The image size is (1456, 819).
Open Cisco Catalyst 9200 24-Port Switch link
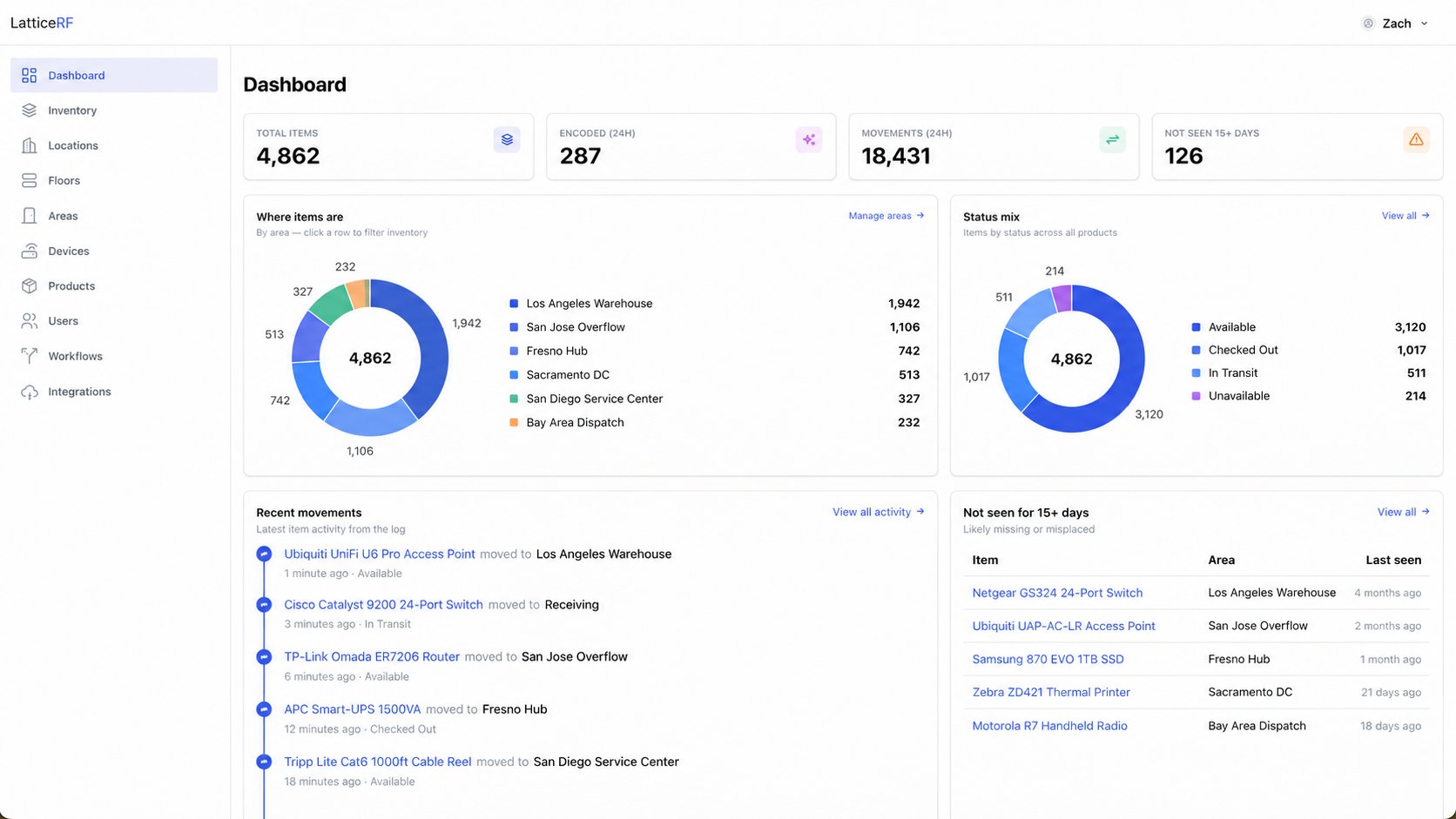point(383,605)
